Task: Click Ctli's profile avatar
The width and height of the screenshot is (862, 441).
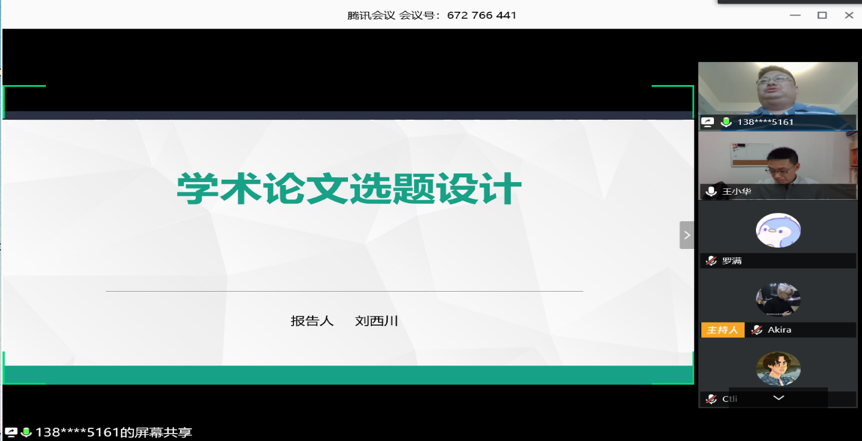Action: [778, 369]
